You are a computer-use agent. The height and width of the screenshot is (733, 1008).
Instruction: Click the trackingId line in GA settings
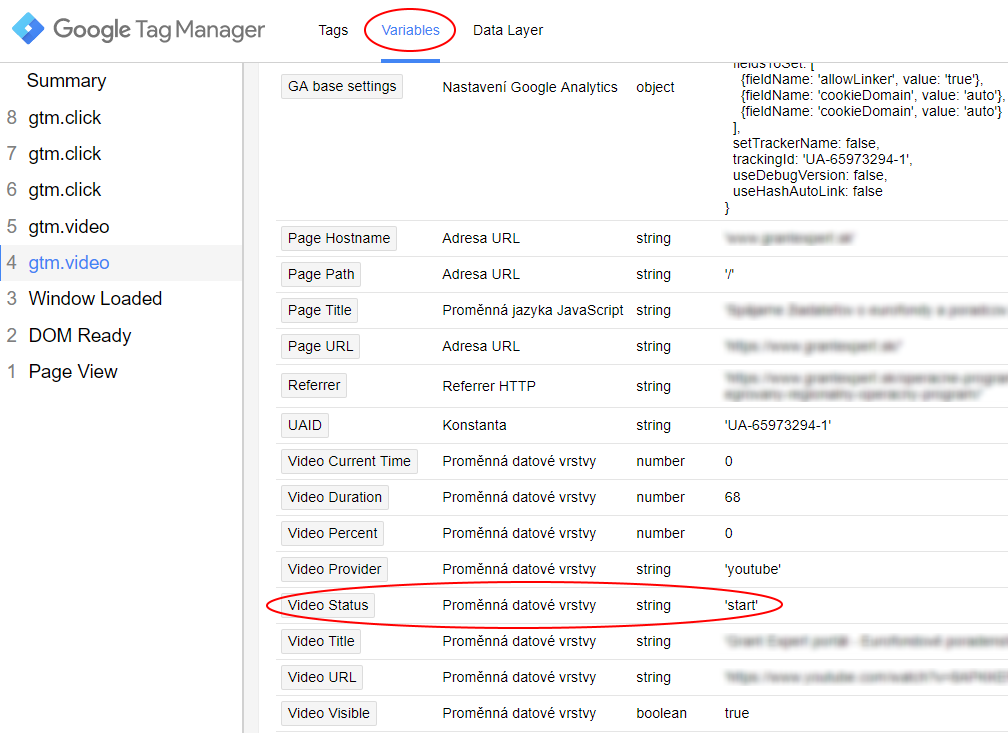[x=822, y=159]
